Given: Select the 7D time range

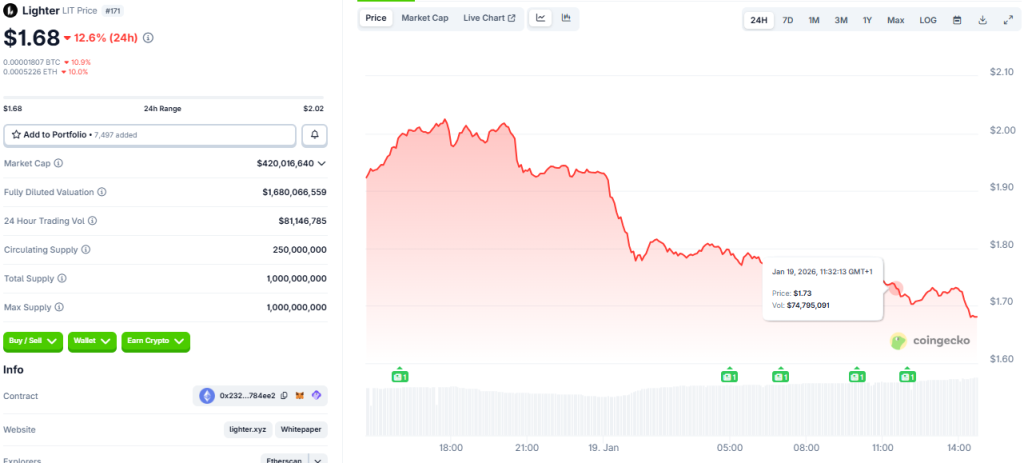Looking at the screenshot, I should pyautogui.click(x=788, y=20).
